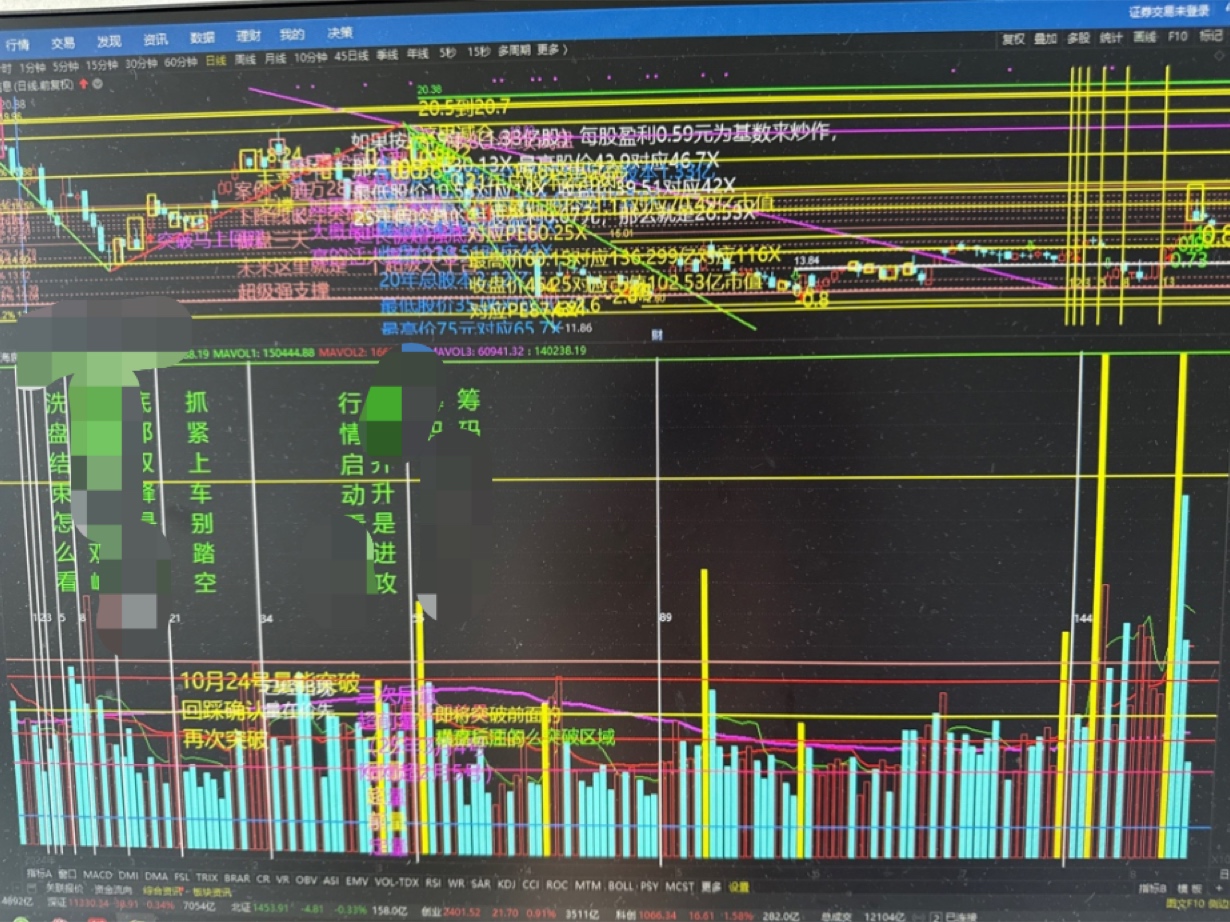Open indicator 设置 settings
This screenshot has width=1230, height=922.
tap(739, 886)
